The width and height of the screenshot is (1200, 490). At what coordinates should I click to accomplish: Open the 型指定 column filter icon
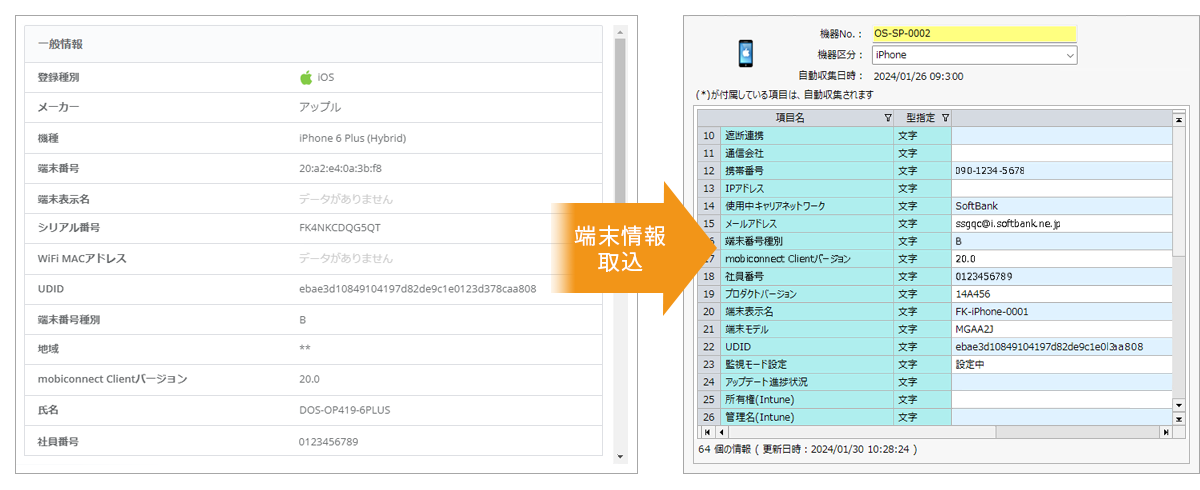945,118
